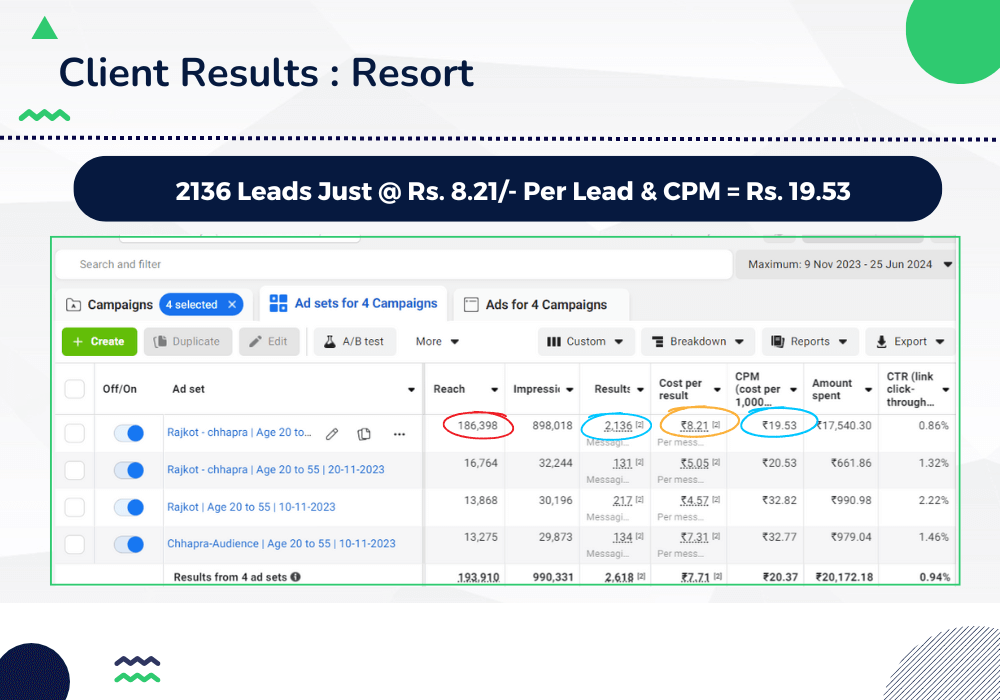Click the Duplicate toolbar button
The image size is (1000, 700).
188,341
